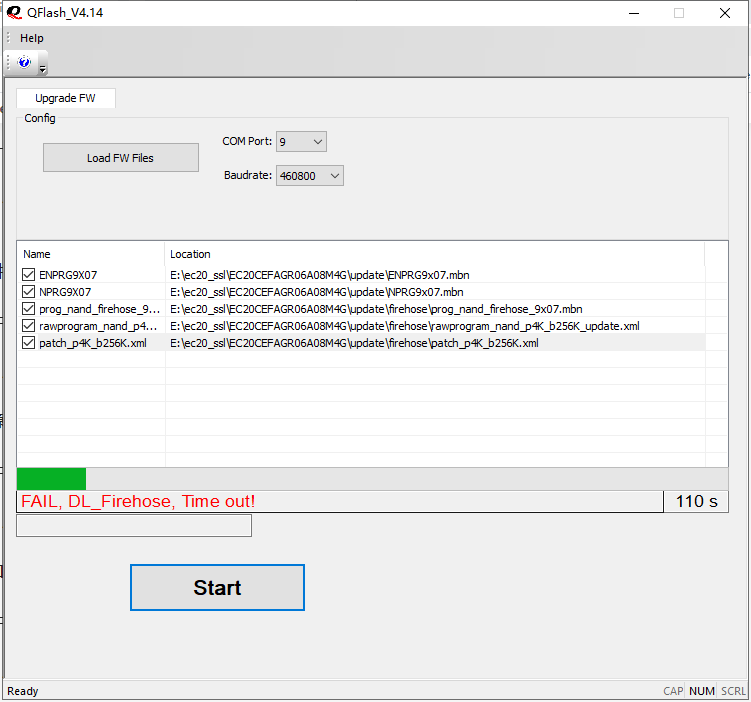This screenshot has width=751, height=702.
Task: Click the CAP indicator in status bar
Action: coord(673,691)
